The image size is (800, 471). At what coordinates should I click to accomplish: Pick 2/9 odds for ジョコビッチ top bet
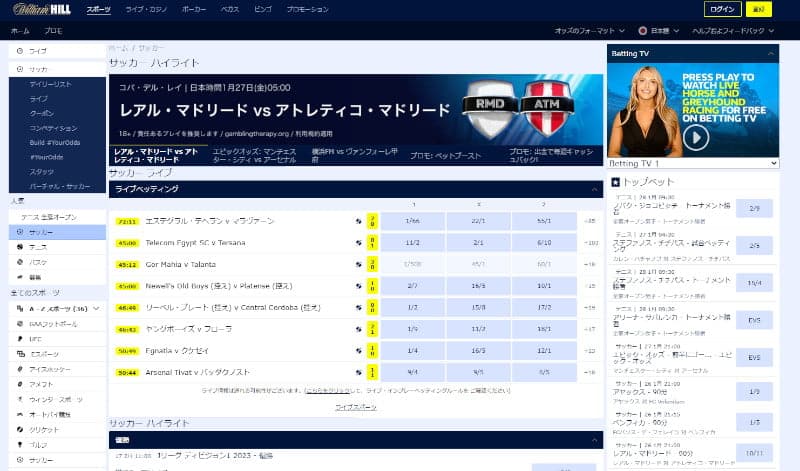click(x=754, y=208)
